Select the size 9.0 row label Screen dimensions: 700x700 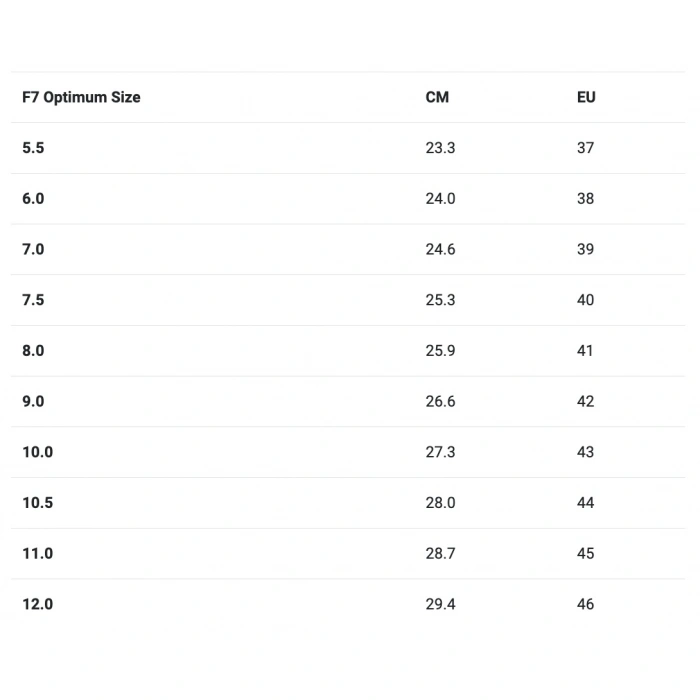coord(33,401)
